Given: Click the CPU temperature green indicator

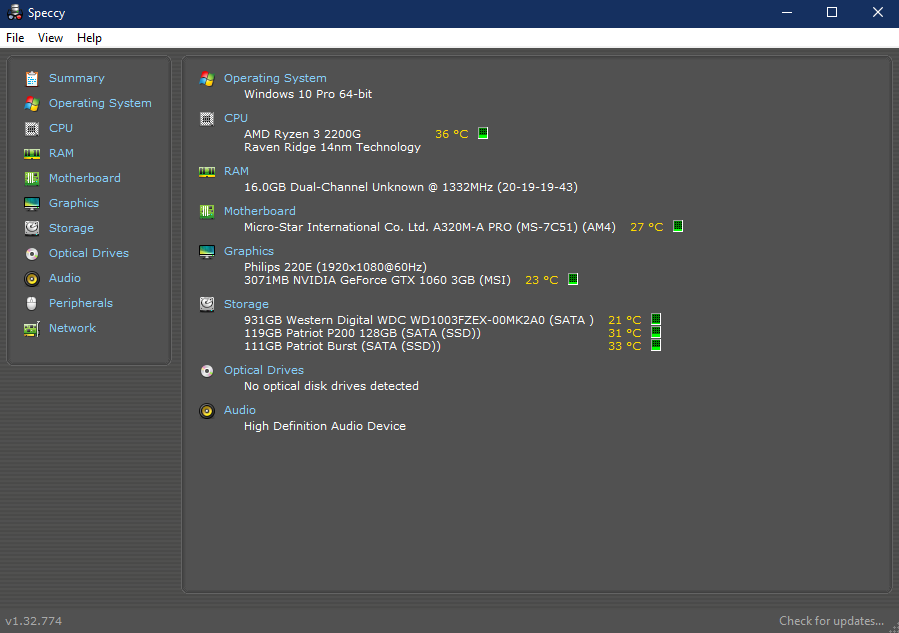Looking at the screenshot, I should (x=483, y=133).
